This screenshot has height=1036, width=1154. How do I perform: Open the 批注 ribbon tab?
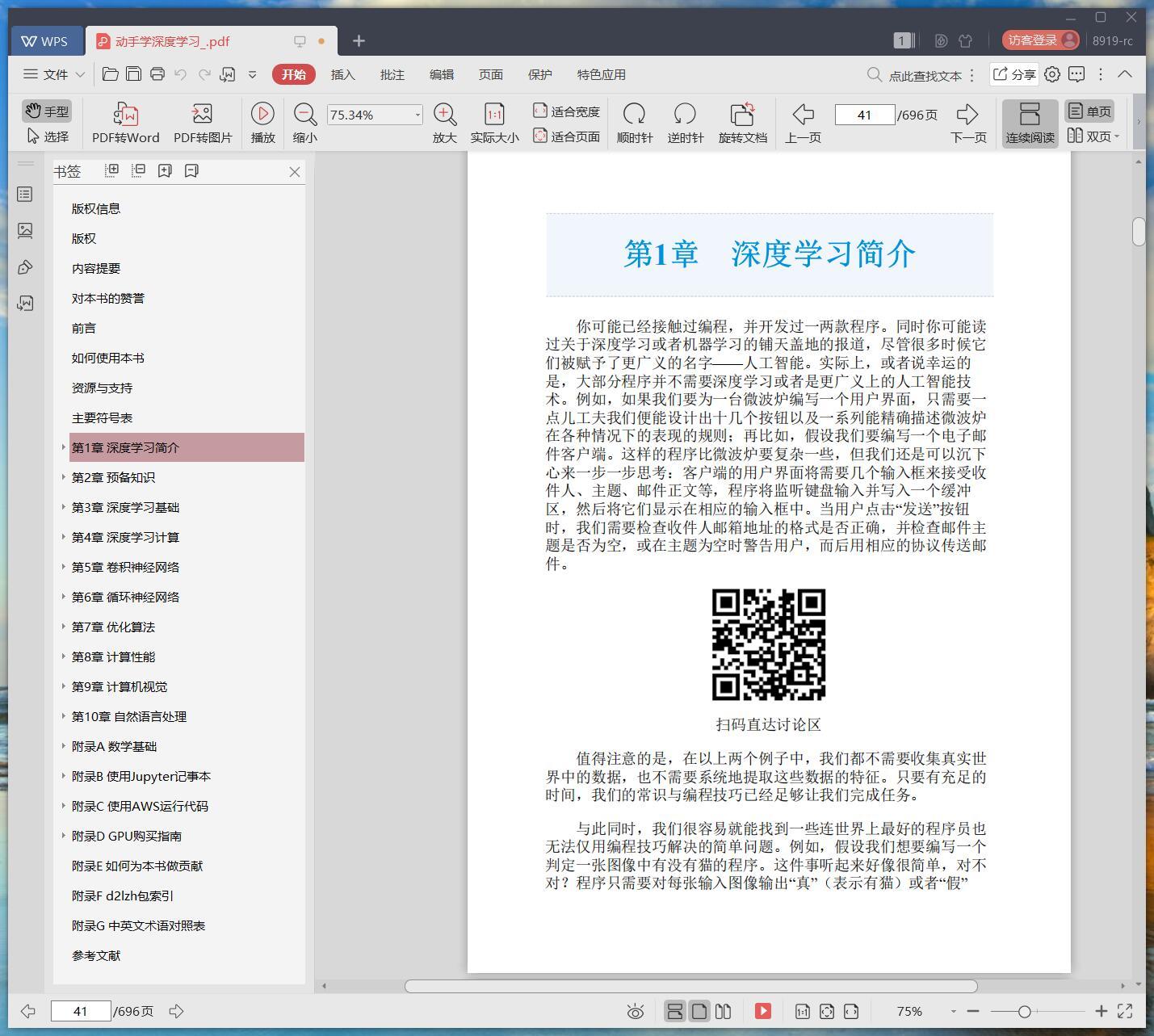(392, 74)
